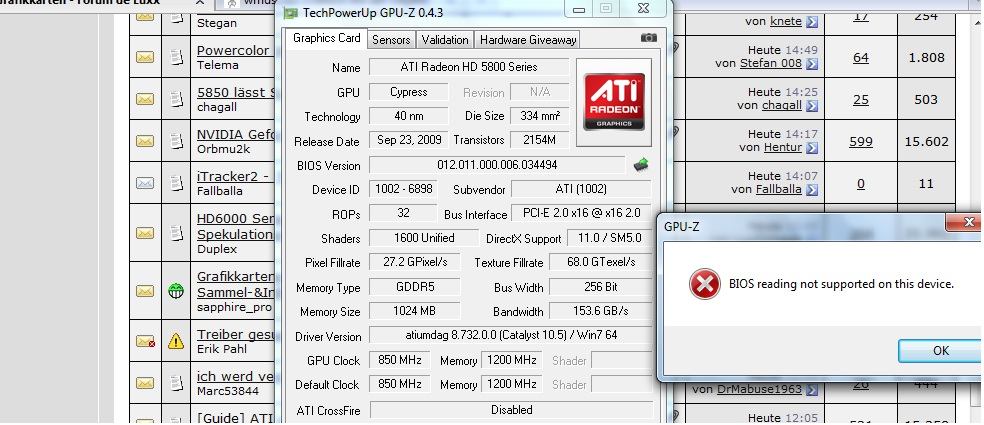Screen dimensions: 984x425
Task: Open the ich werd ve thread link
Action: pos(235,377)
